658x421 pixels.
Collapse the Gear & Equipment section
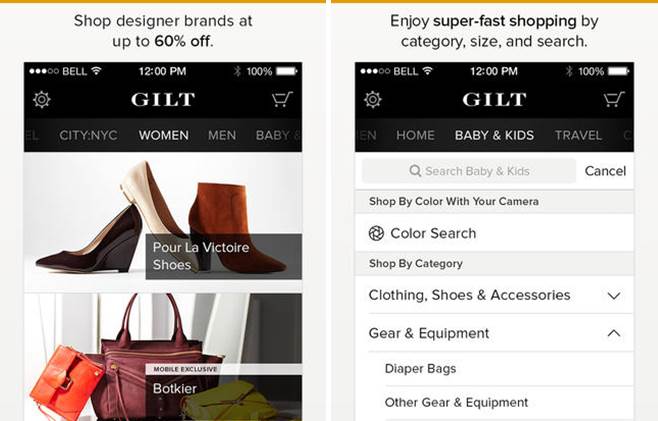click(614, 333)
